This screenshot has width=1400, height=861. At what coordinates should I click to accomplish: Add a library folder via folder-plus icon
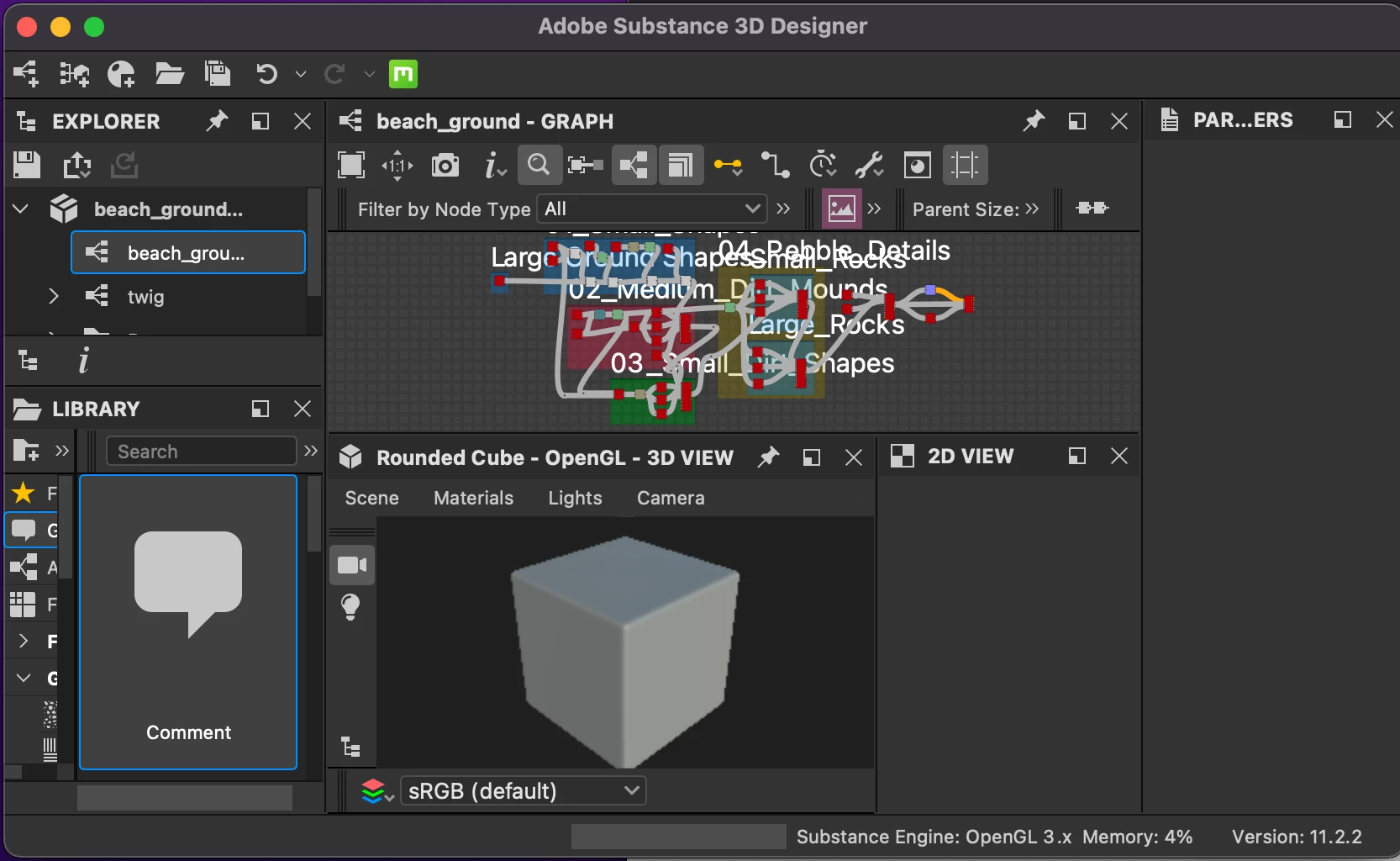(26, 451)
